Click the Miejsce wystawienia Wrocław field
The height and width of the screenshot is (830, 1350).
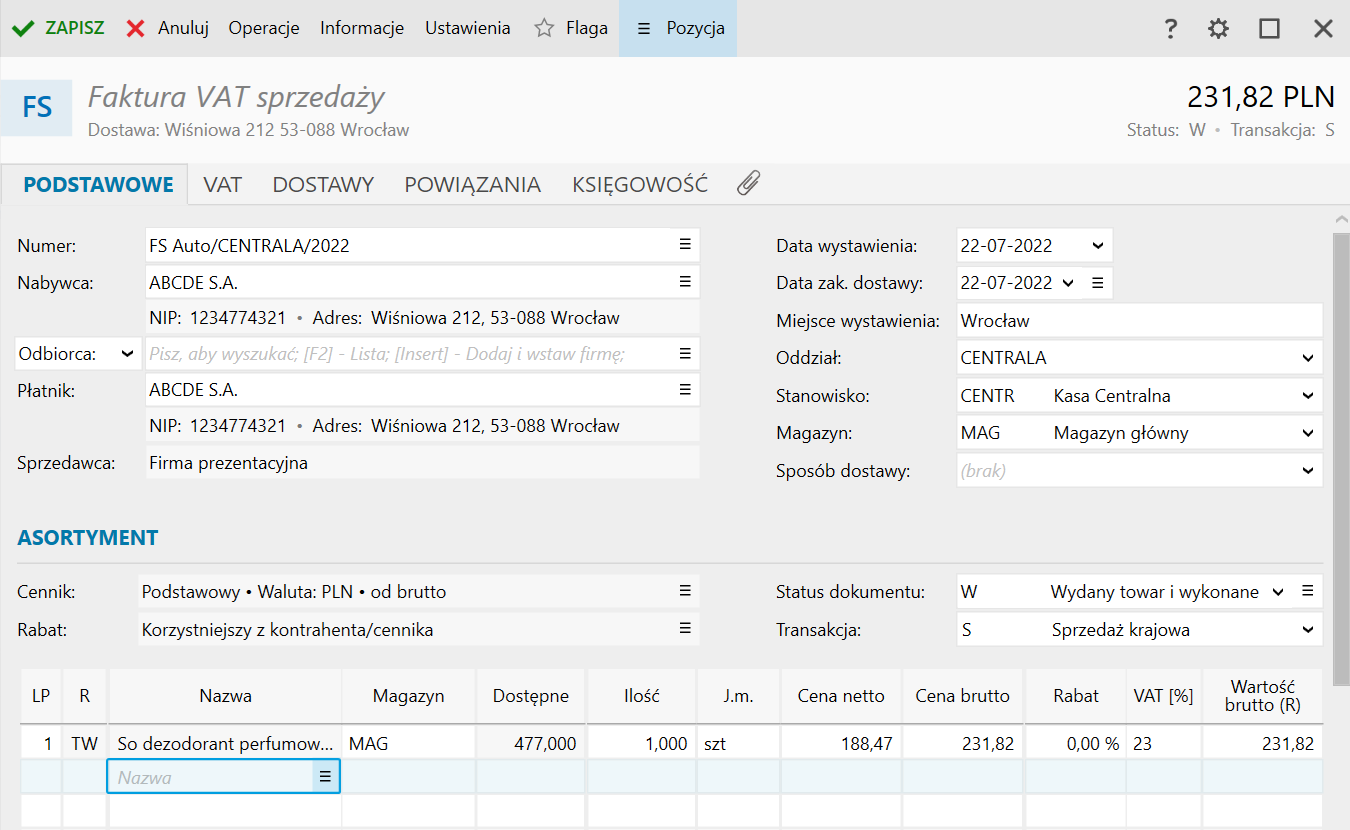pyautogui.click(x=1139, y=321)
